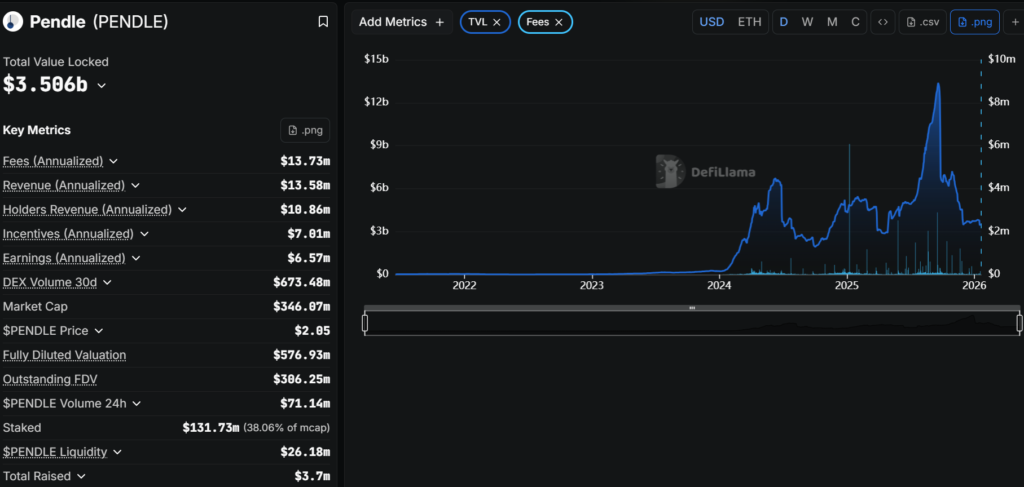Click the Fully Diluted Valuation label
The image size is (1024, 487).
64,355
